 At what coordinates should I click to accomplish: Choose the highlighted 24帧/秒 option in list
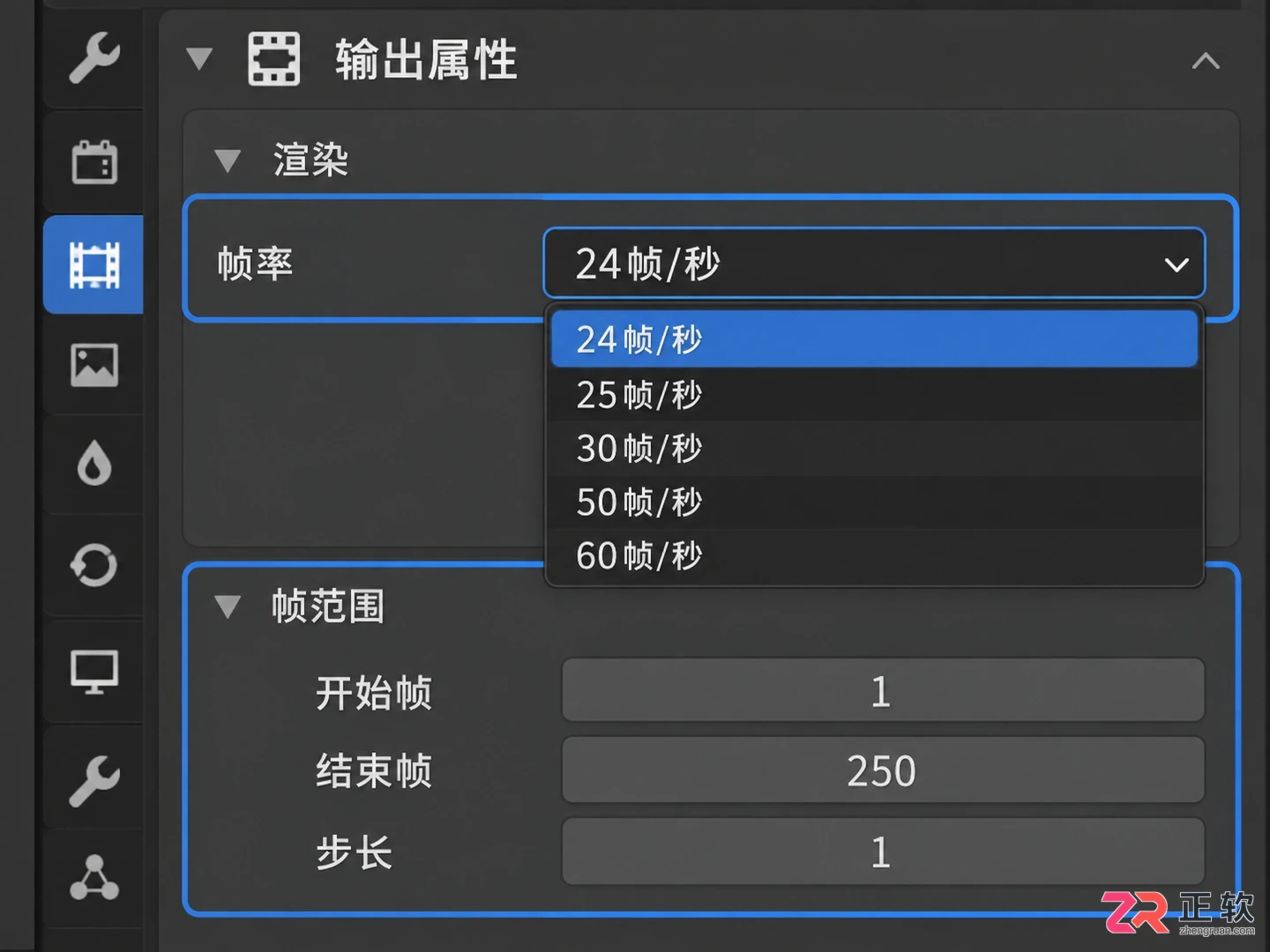(874, 339)
